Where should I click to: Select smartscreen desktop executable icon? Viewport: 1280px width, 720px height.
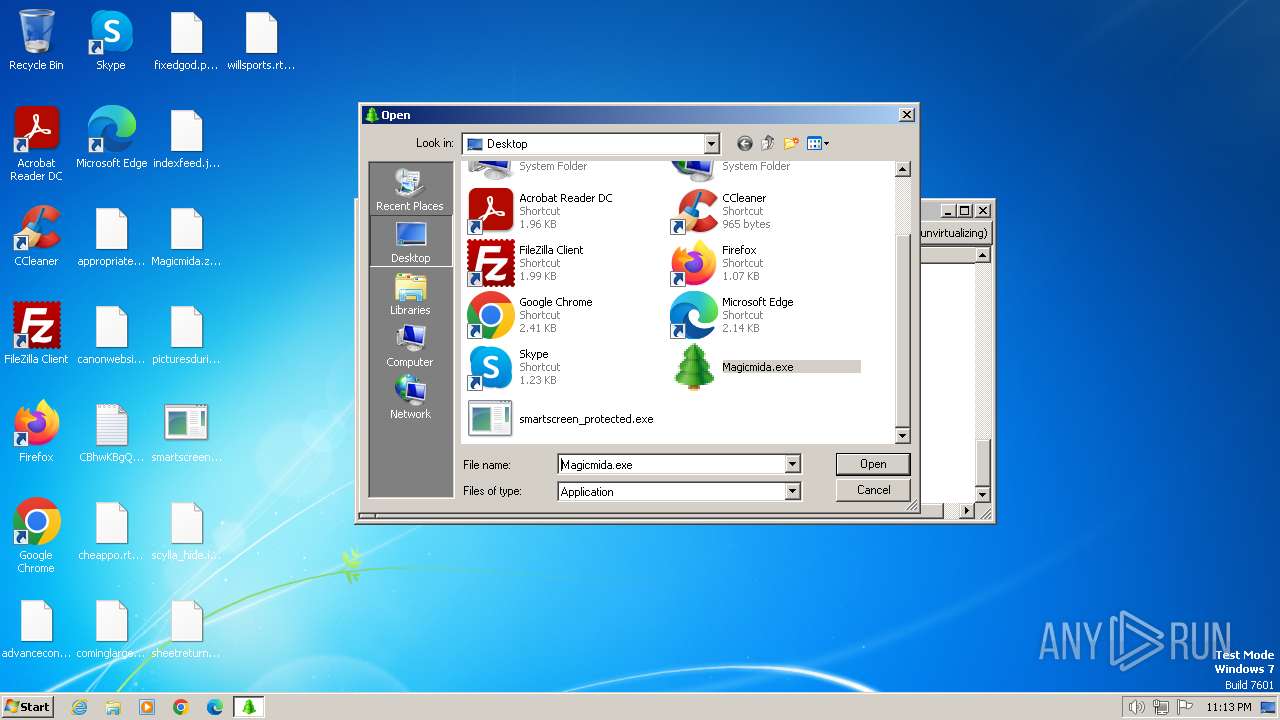coord(186,432)
